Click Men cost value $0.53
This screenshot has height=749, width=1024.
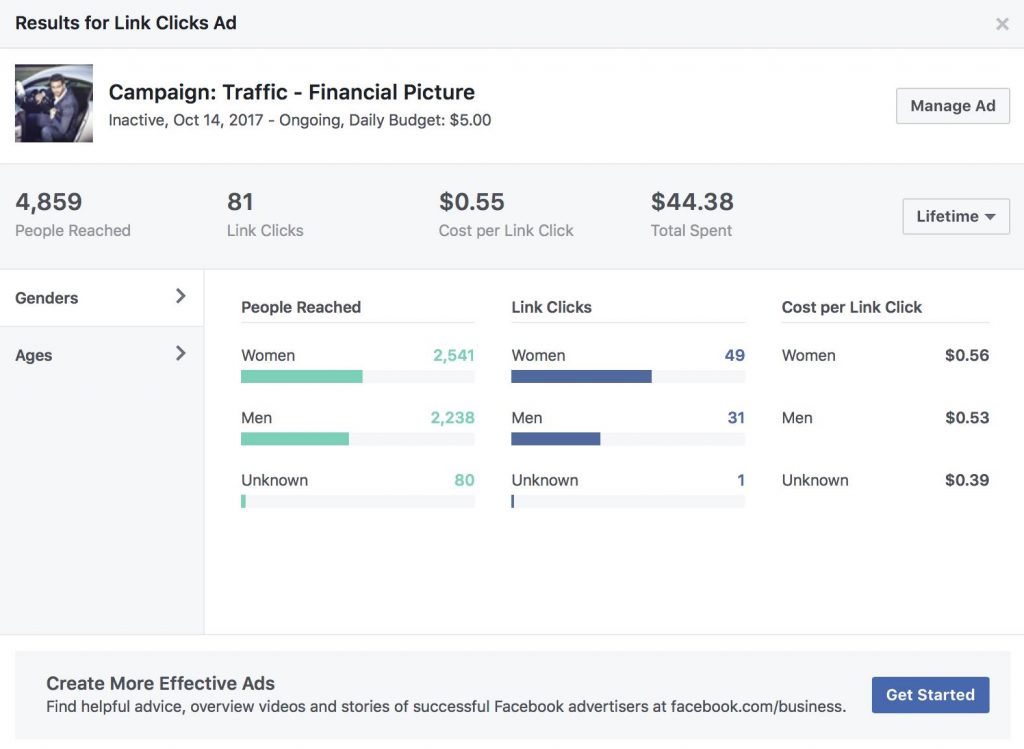(x=967, y=418)
